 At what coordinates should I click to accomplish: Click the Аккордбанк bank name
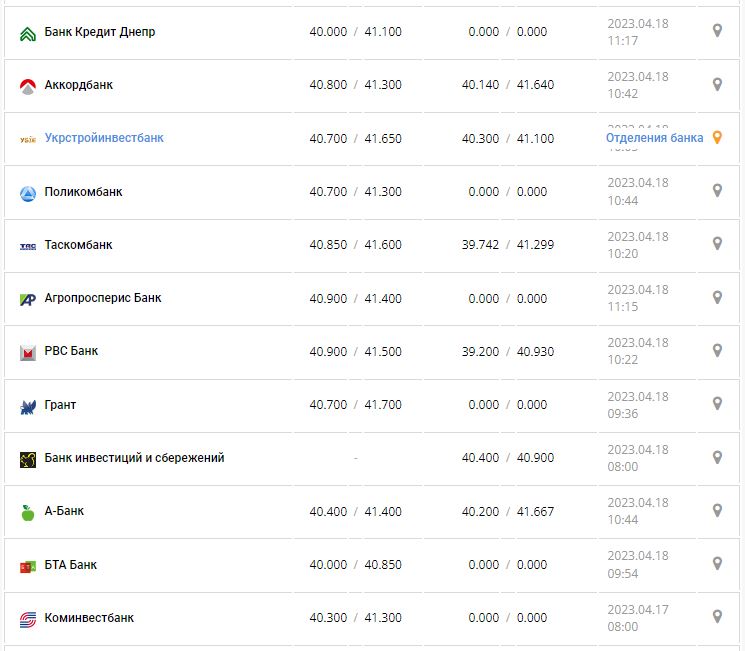click(79, 85)
